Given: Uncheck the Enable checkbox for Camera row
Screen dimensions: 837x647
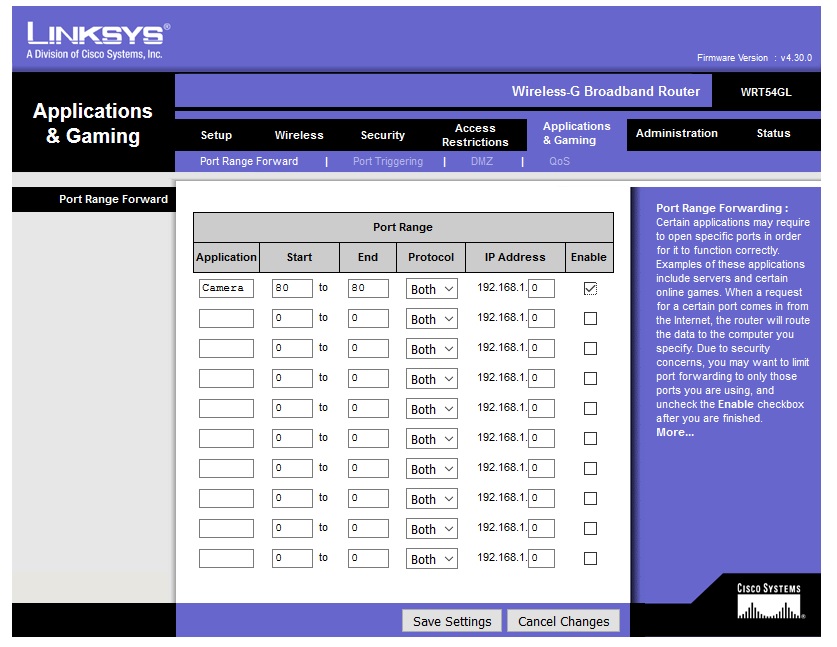Looking at the screenshot, I should (x=590, y=289).
